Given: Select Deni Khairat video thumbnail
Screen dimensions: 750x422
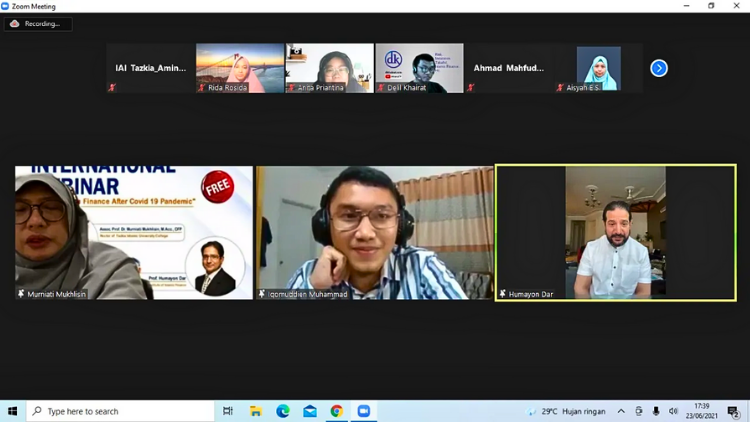Looking at the screenshot, I should [419, 68].
